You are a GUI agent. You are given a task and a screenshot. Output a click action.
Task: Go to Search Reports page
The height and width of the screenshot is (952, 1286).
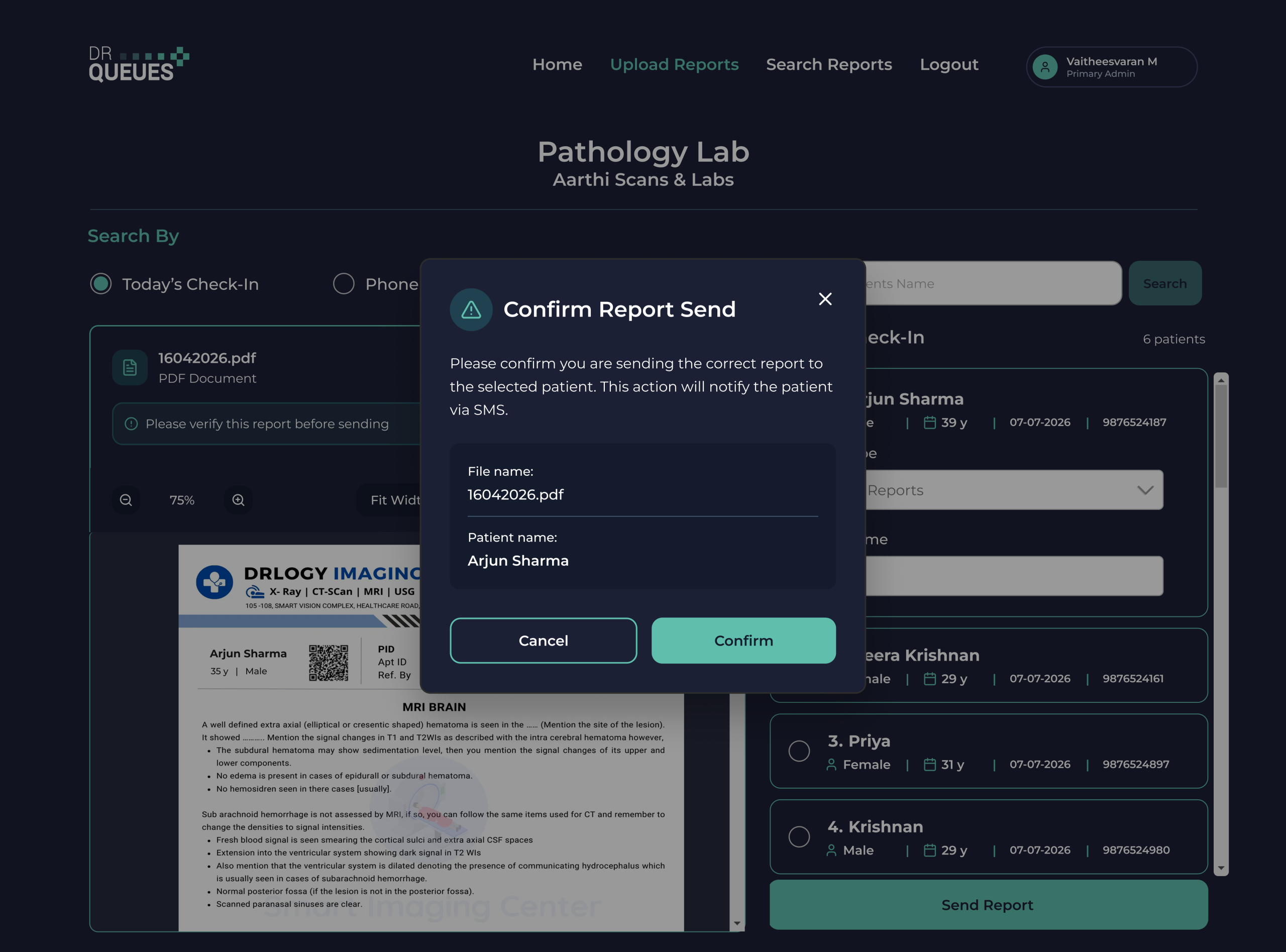[828, 64]
